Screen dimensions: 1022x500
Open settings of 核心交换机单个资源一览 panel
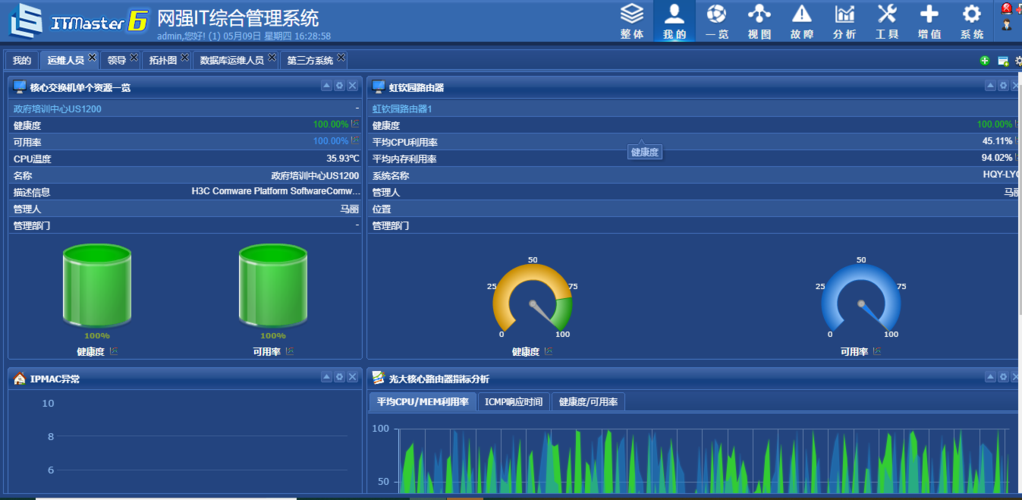(x=339, y=86)
